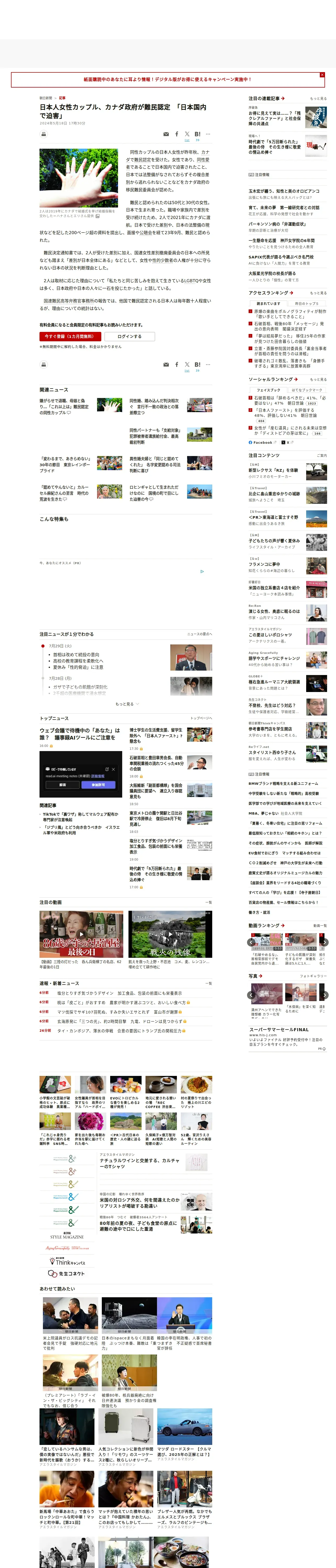Image resolution: width=336 pixels, height=1568 pixels.
Task: Play the 86歳が守った居酒屋 video
Action: click(82, 934)
